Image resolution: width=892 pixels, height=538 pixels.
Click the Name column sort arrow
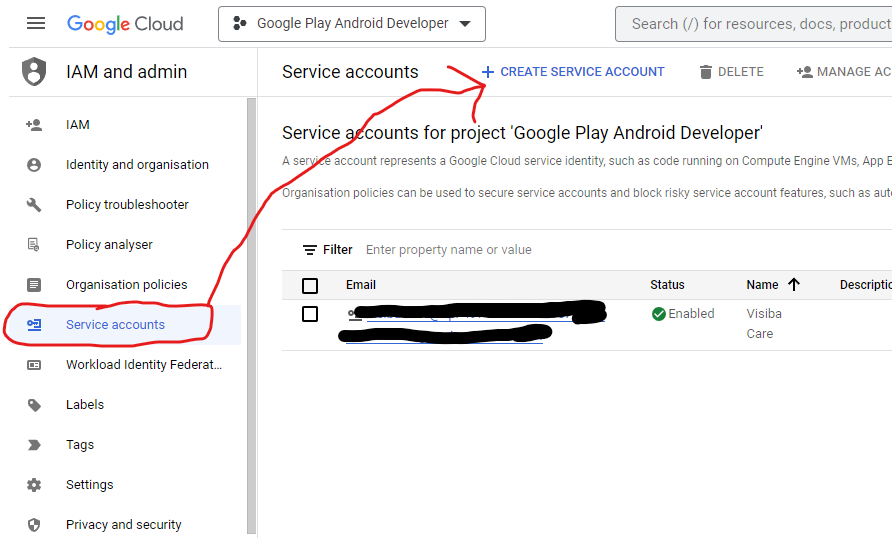[x=794, y=284]
